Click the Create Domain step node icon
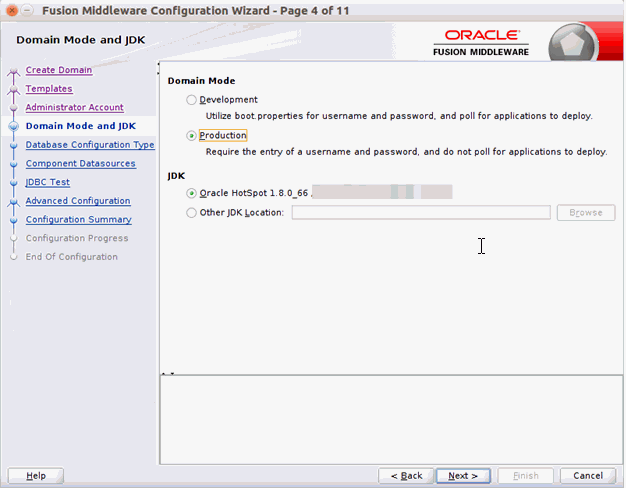Image resolution: width=626 pixels, height=488 pixels. pyautogui.click(x=14, y=71)
